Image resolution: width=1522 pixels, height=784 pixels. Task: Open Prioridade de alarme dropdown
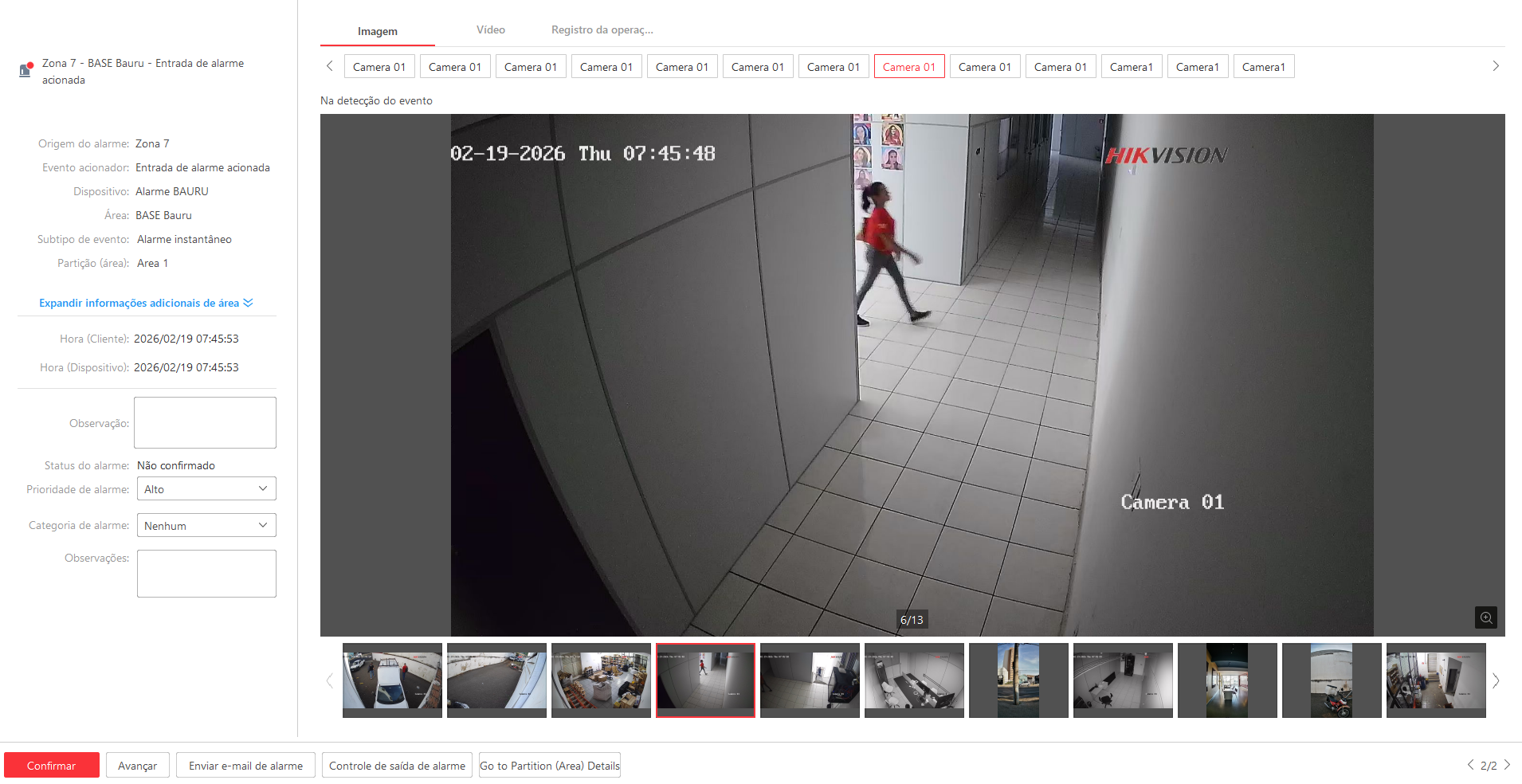point(206,489)
